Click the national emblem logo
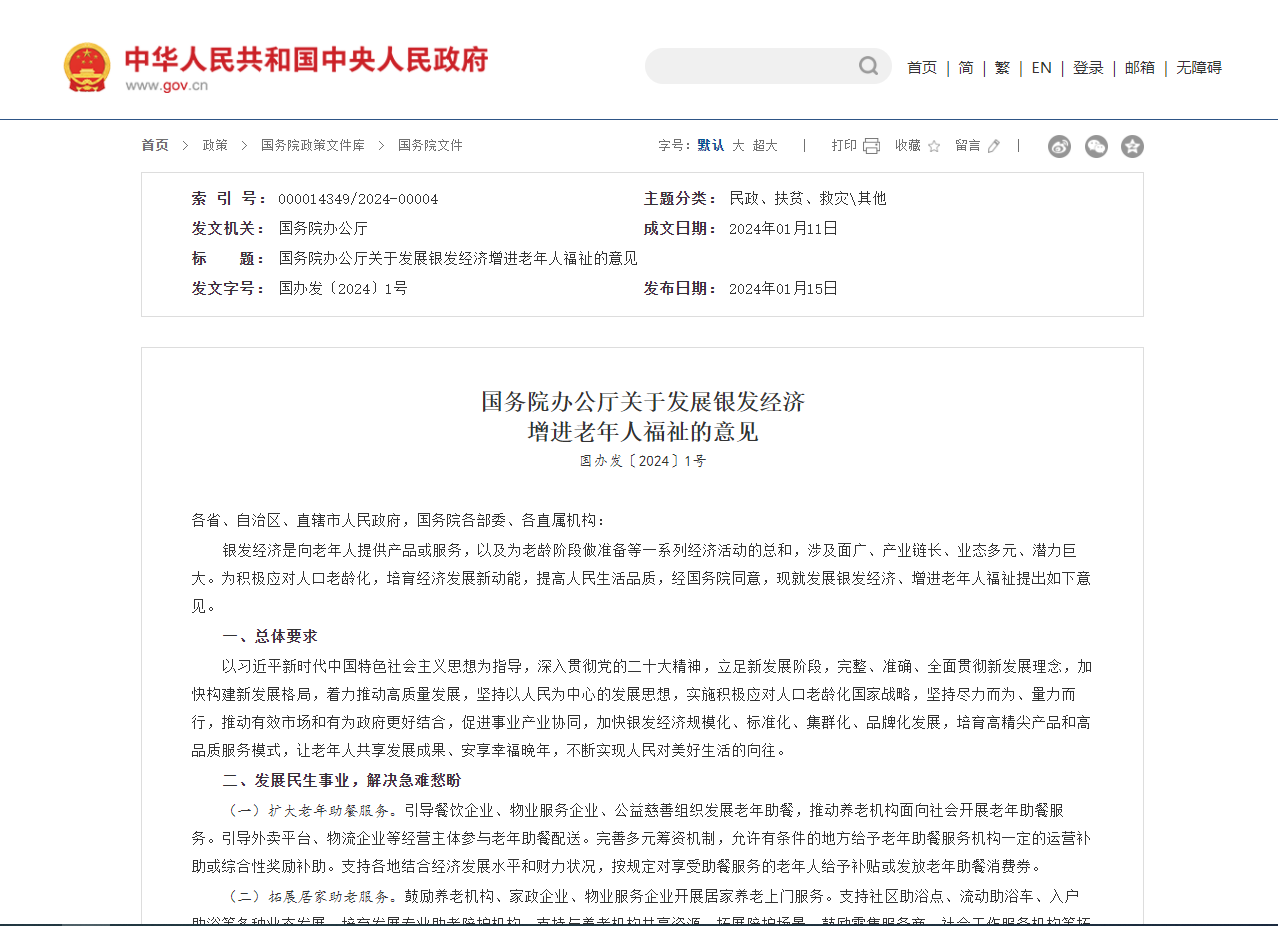The width and height of the screenshot is (1278, 926). (87, 67)
